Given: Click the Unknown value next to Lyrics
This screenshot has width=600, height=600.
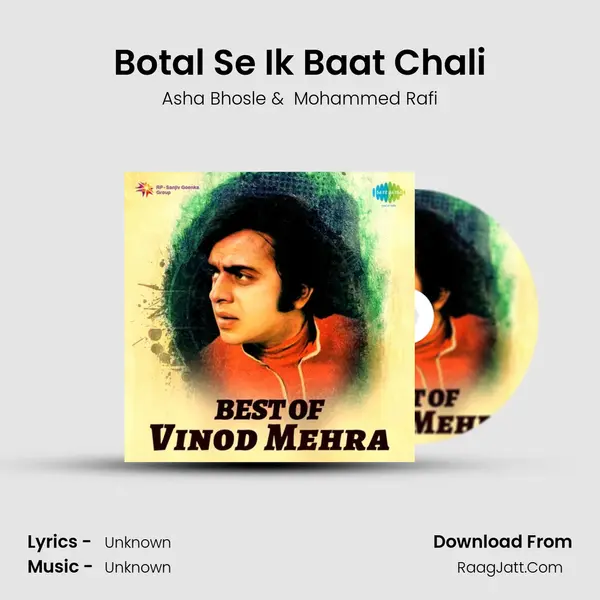Looking at the screenshot, I should [138, 543].
